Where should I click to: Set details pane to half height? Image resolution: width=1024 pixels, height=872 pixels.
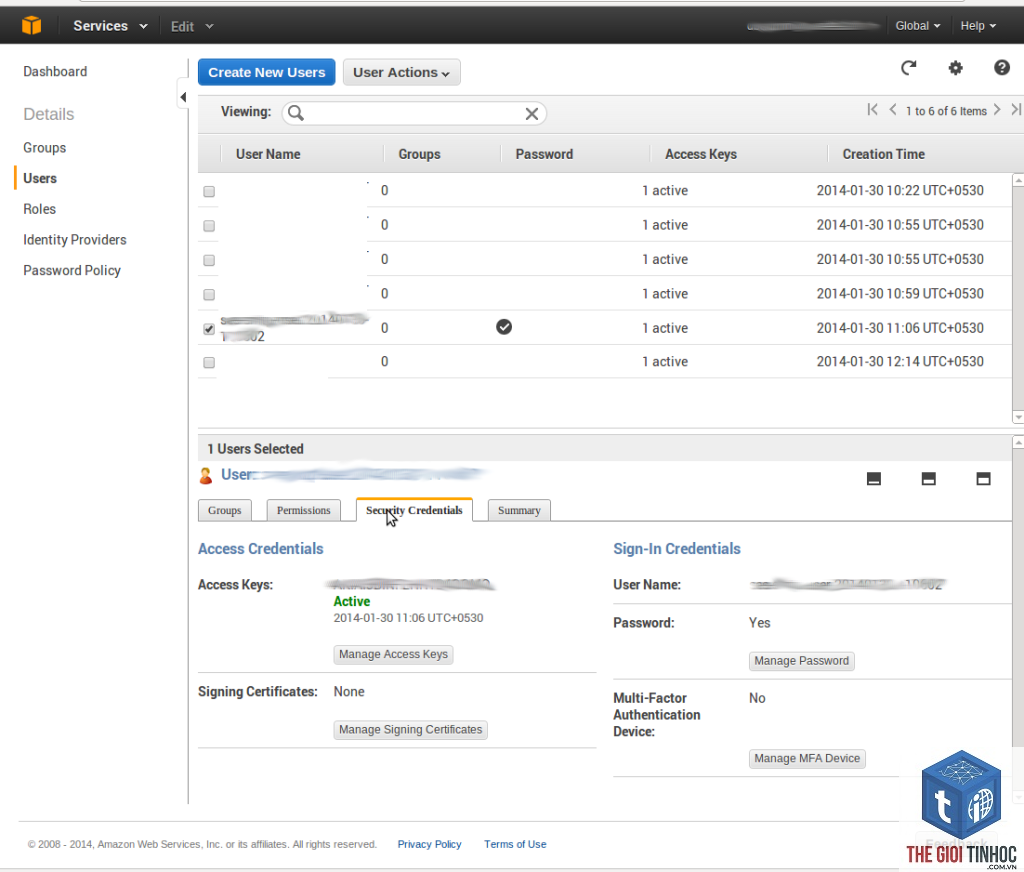coord(929,479)
